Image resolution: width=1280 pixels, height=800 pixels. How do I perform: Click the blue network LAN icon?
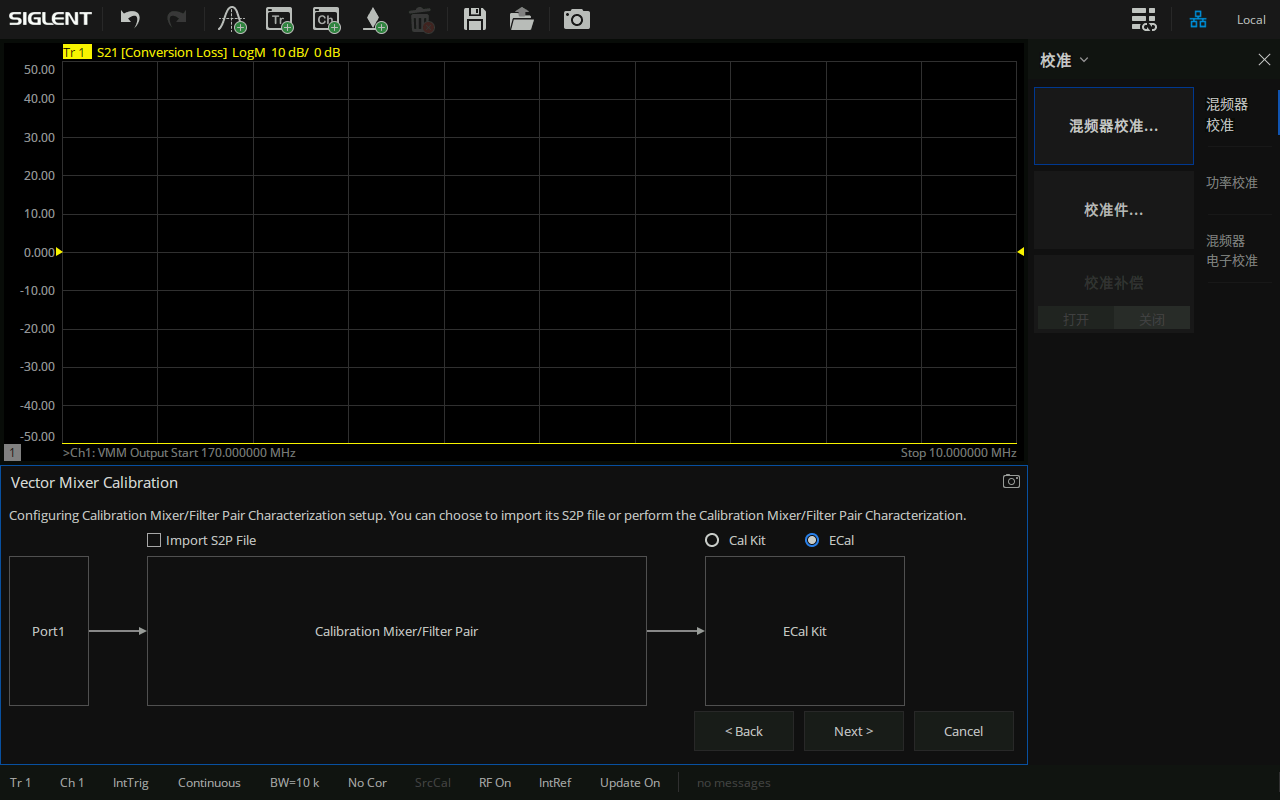(1198, 19)
